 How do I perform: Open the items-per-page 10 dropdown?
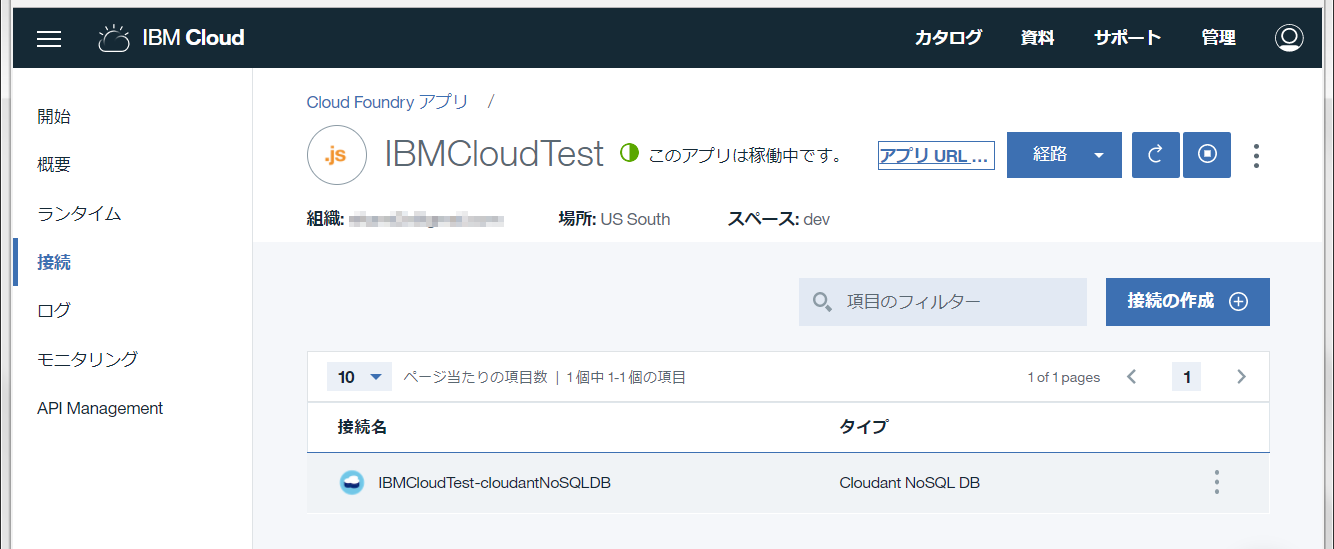click(x=359, y=377)
